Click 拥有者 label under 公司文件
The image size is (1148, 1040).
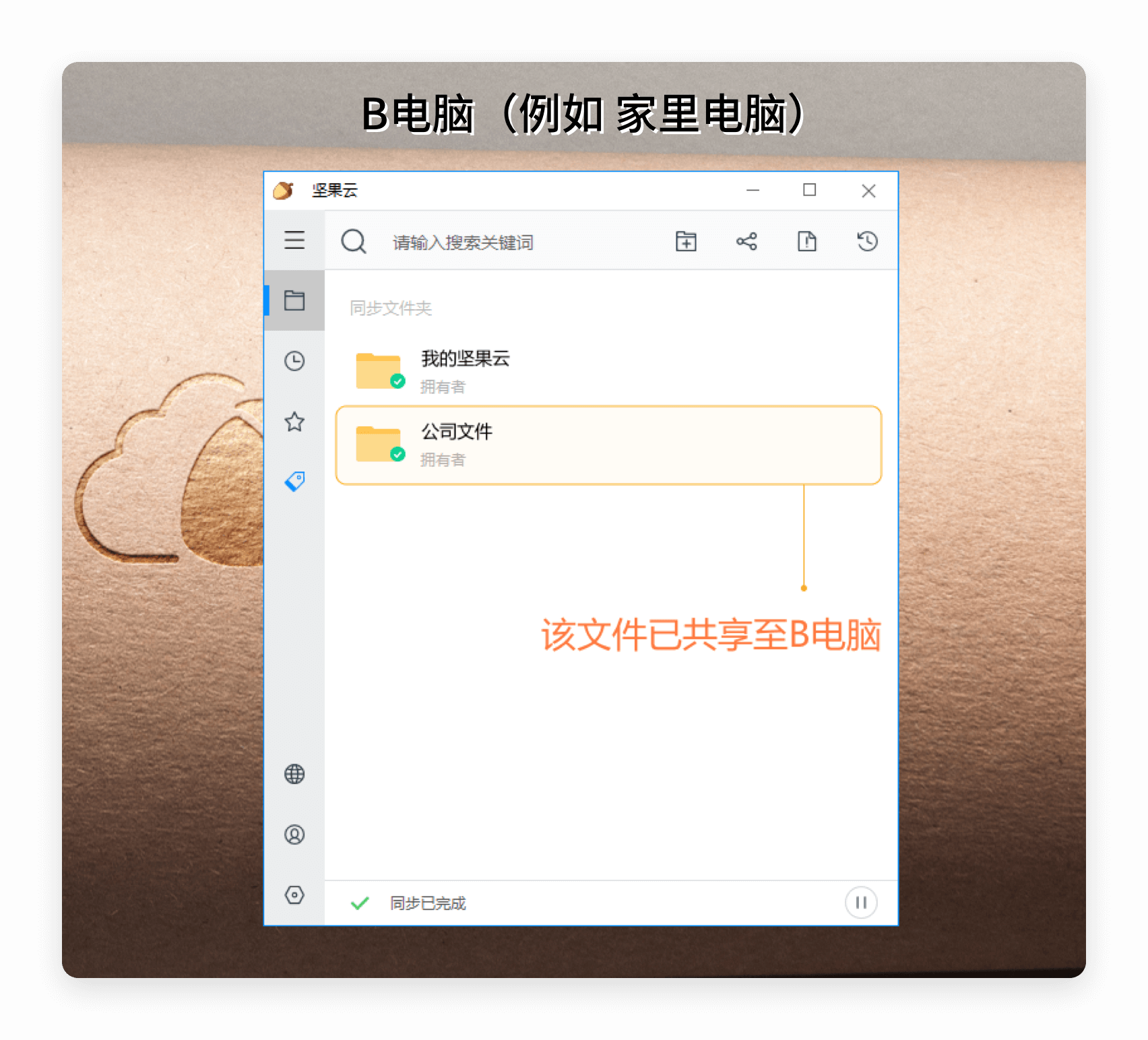pos(443,460)
